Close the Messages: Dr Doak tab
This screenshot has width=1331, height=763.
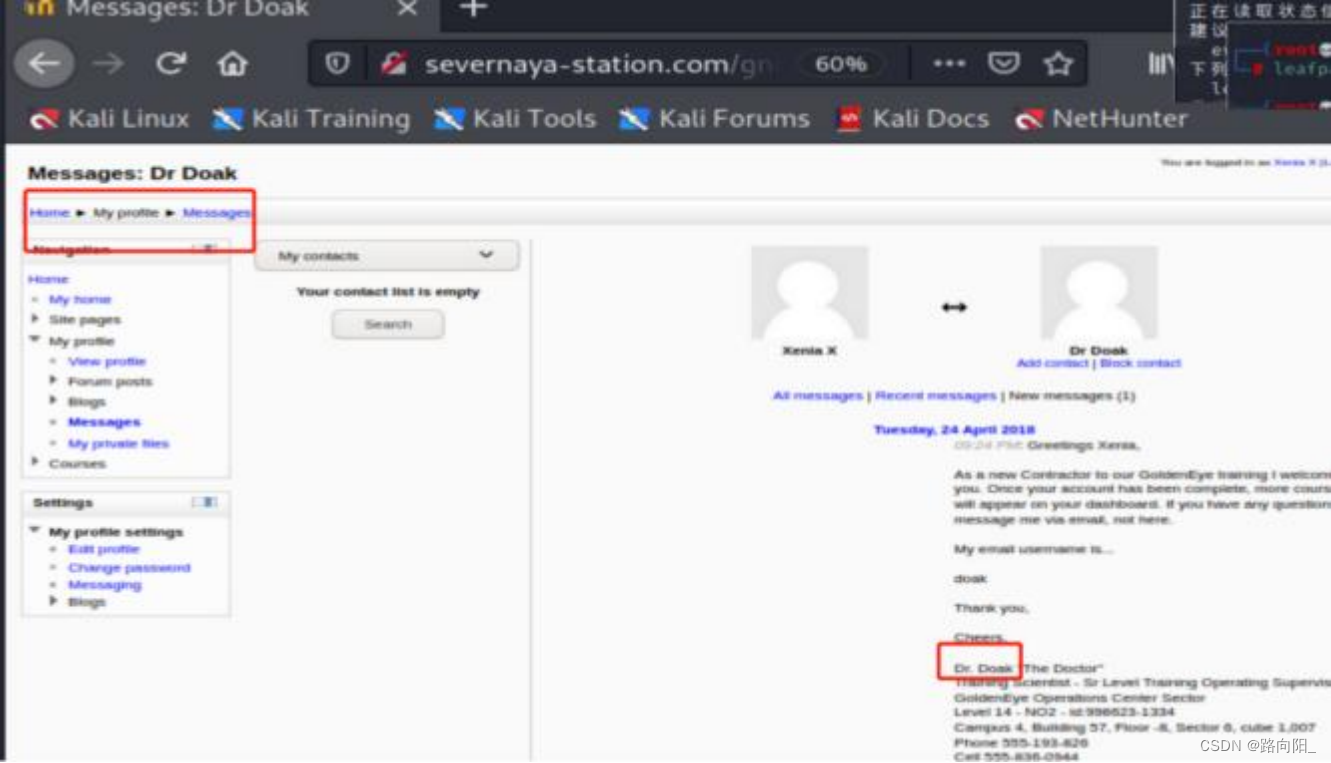click(x=407, y=9)
